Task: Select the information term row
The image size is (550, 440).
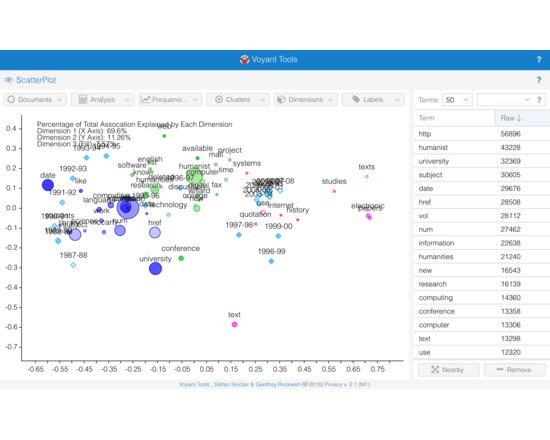Action: (x=482, y=243)
